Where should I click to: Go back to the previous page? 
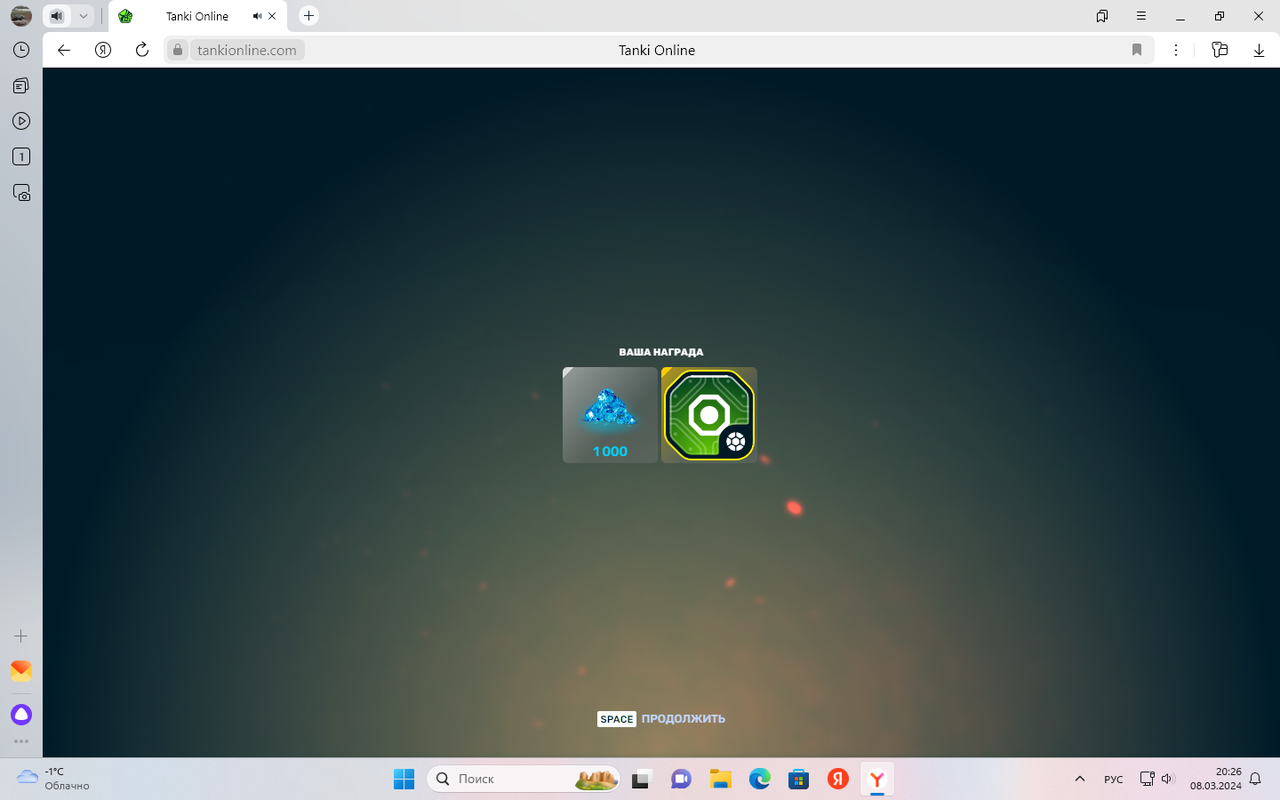click(x=64, y=50)
